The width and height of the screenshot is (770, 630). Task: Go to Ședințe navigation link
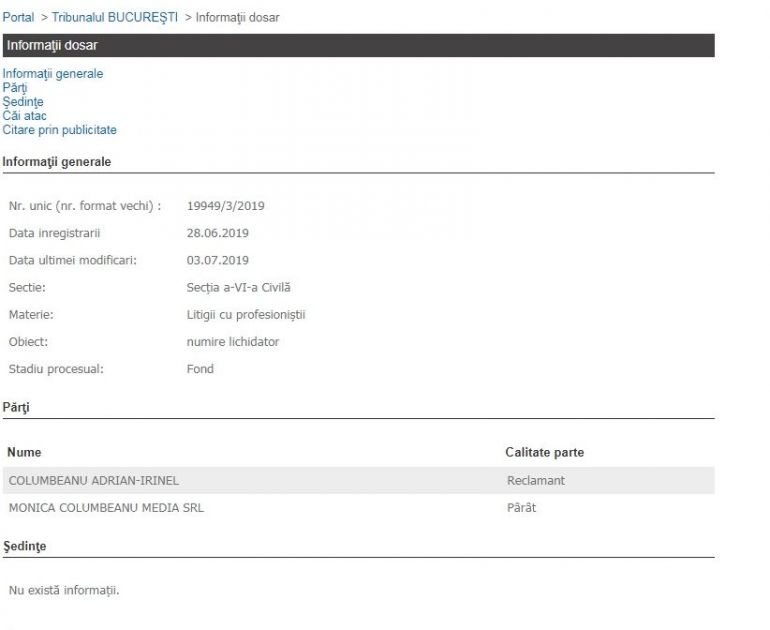pyautogui.click(x=23, y=102)
